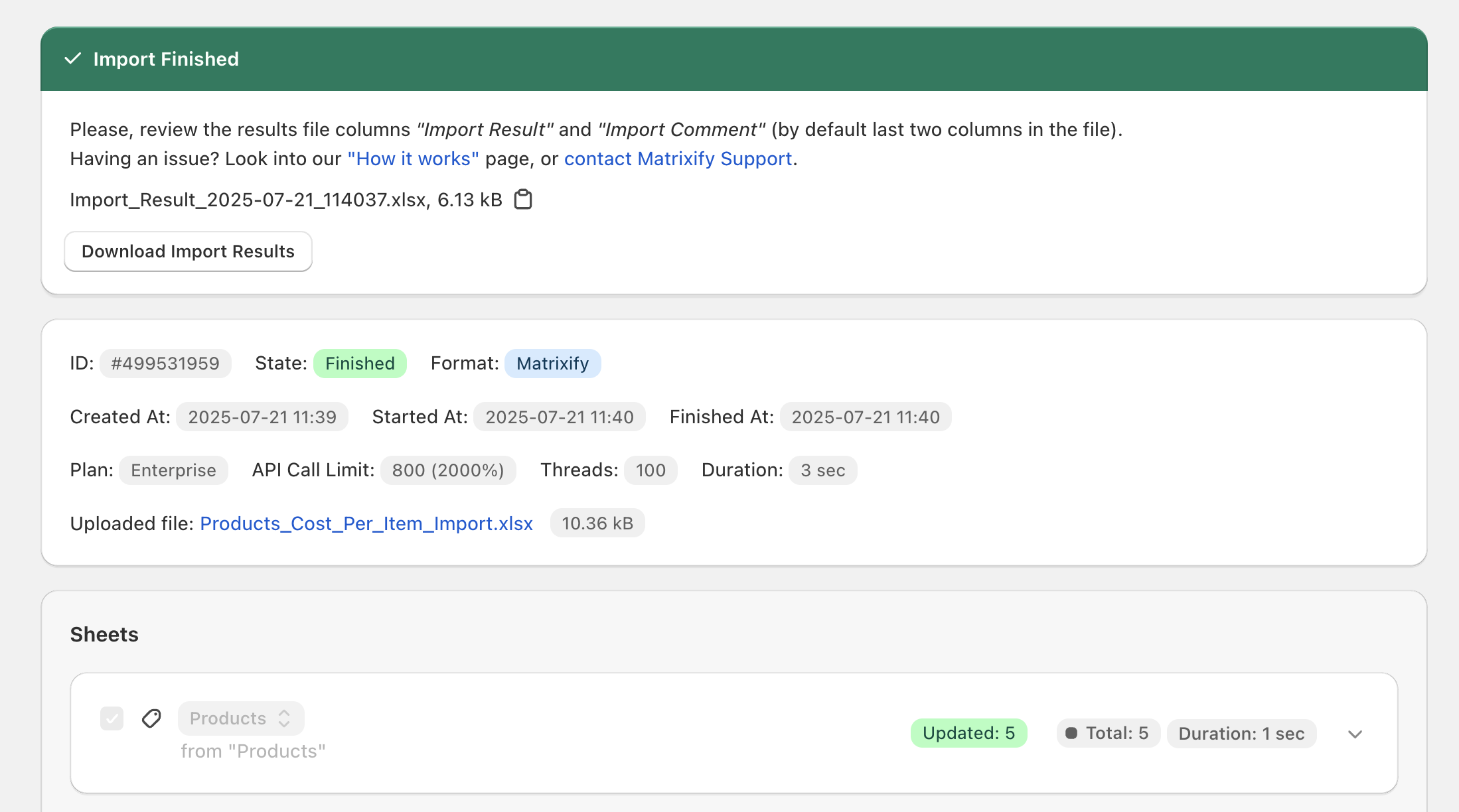Click the Import Finished banner title
Image resolution: width=1459 pixels, height=812 pixels.
click(x=166, y=59)
